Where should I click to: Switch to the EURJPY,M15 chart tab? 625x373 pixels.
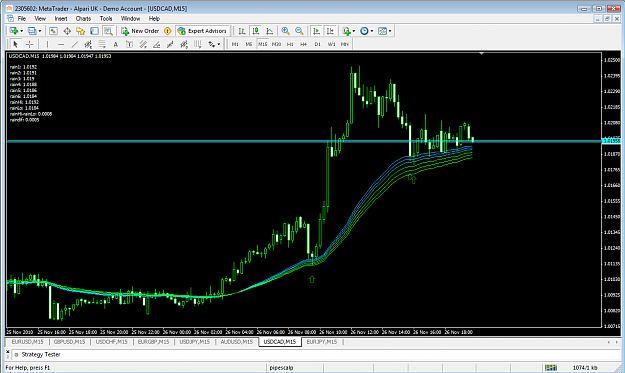pos(322,342)
